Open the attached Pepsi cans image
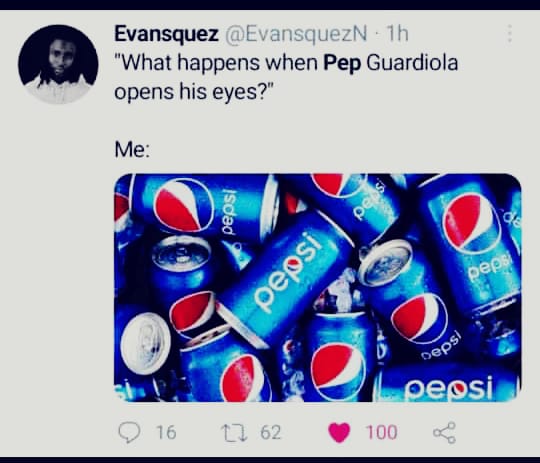 [318, 288]
